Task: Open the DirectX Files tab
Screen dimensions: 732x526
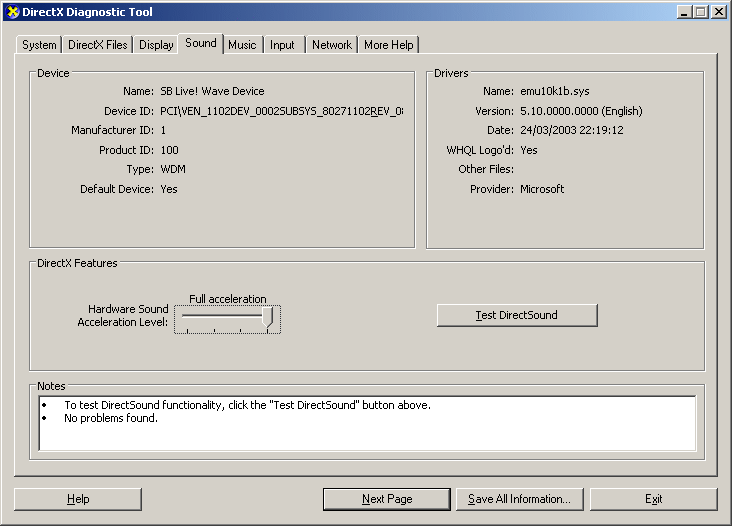Action: 98,45
